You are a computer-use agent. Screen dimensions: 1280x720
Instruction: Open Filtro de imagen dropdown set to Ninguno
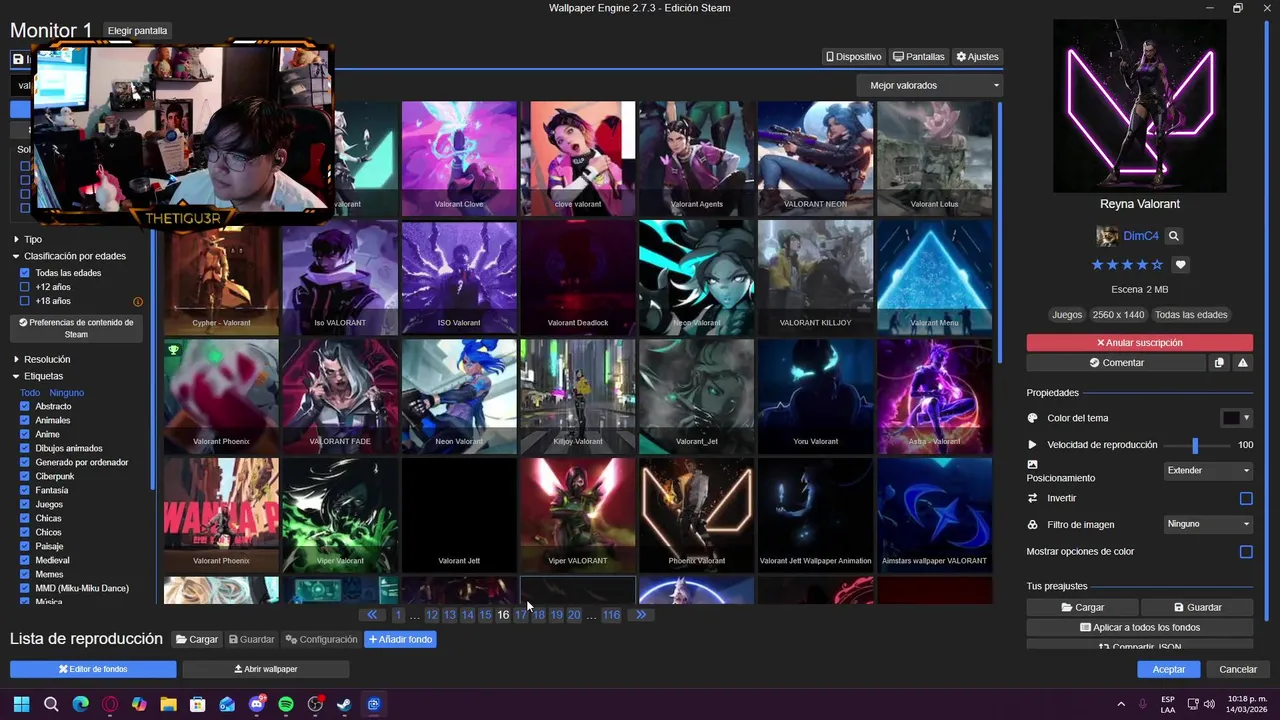(1209, 524)
